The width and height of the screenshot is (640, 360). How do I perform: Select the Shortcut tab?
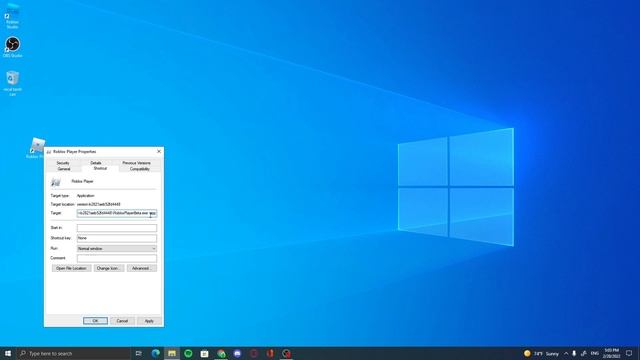click(100, 169)
